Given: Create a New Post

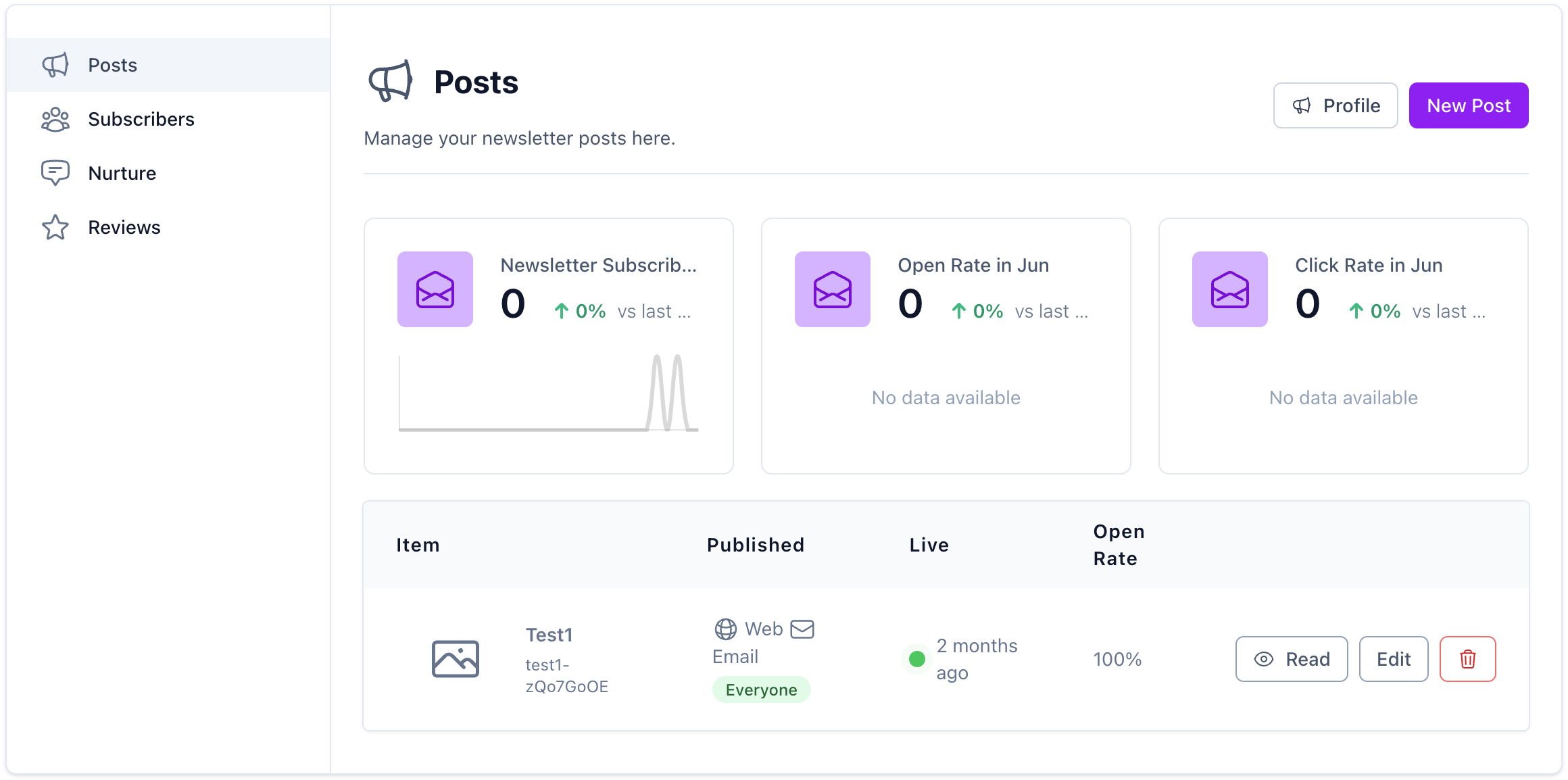Looking at the screenshot, I should [1469, 105].
